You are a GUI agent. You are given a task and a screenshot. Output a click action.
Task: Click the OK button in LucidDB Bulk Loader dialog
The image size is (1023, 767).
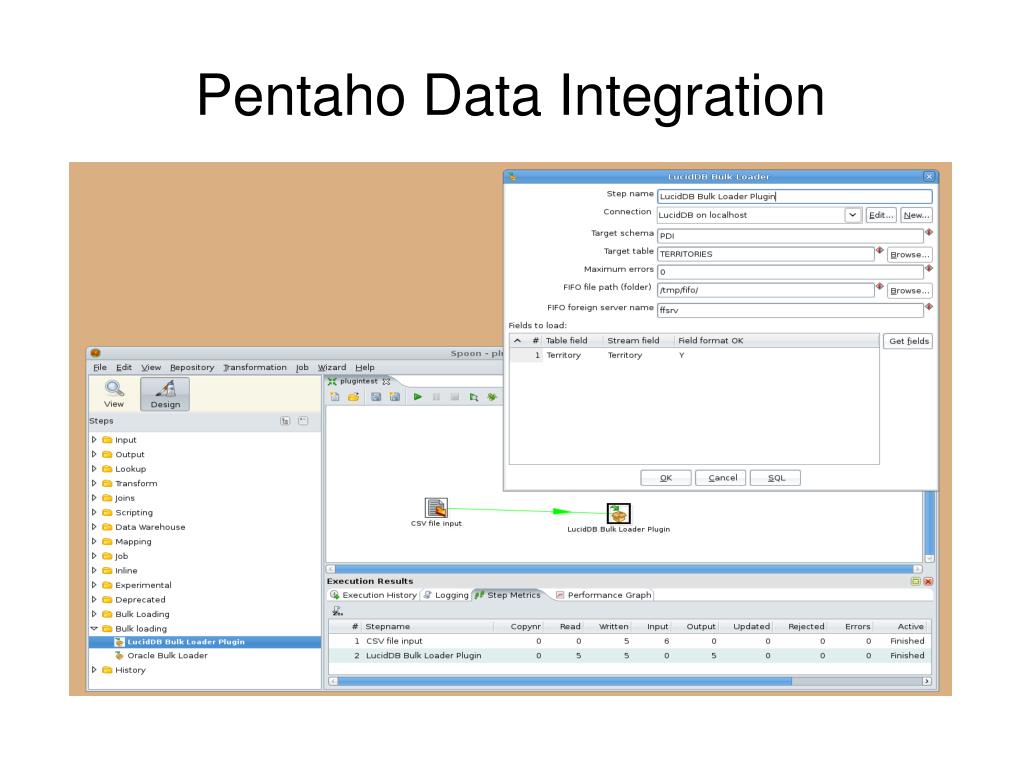click(665, 478)
